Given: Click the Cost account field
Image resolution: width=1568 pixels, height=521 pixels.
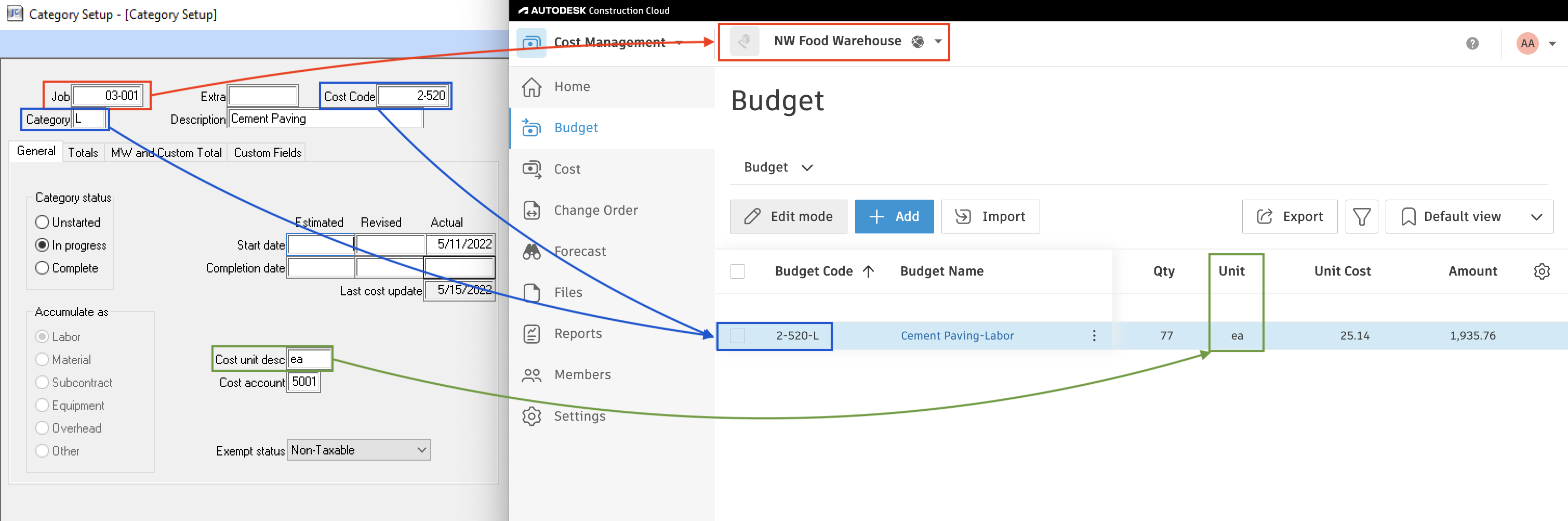Looking at the screenshot, I should click(x=303, y=382).
